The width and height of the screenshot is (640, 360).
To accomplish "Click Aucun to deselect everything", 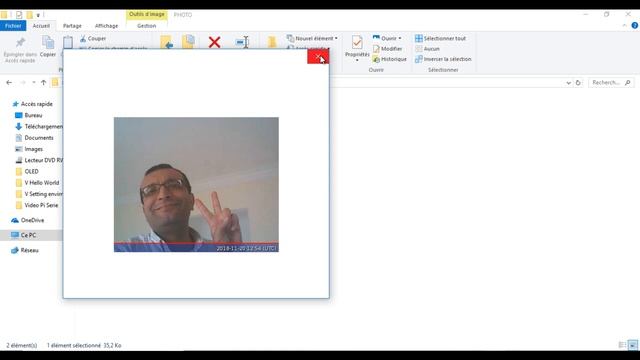I will 427,49.
